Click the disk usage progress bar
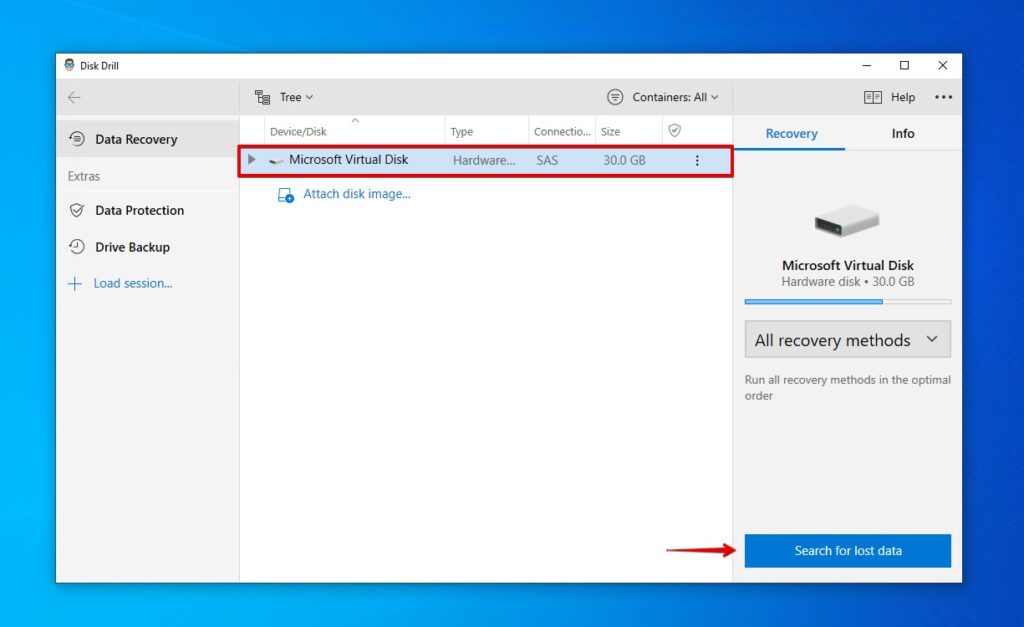This screenshot has height=627, width=1024. 847,301
